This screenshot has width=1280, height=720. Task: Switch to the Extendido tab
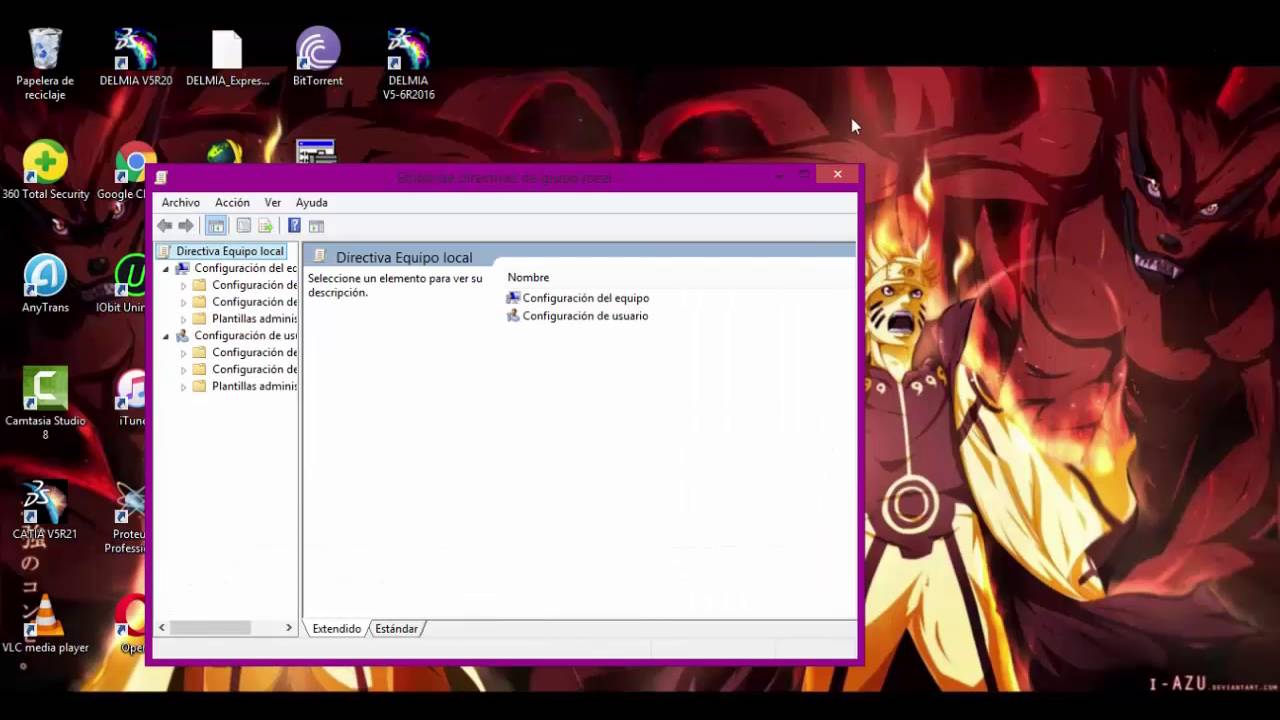[x=336, y=629]
